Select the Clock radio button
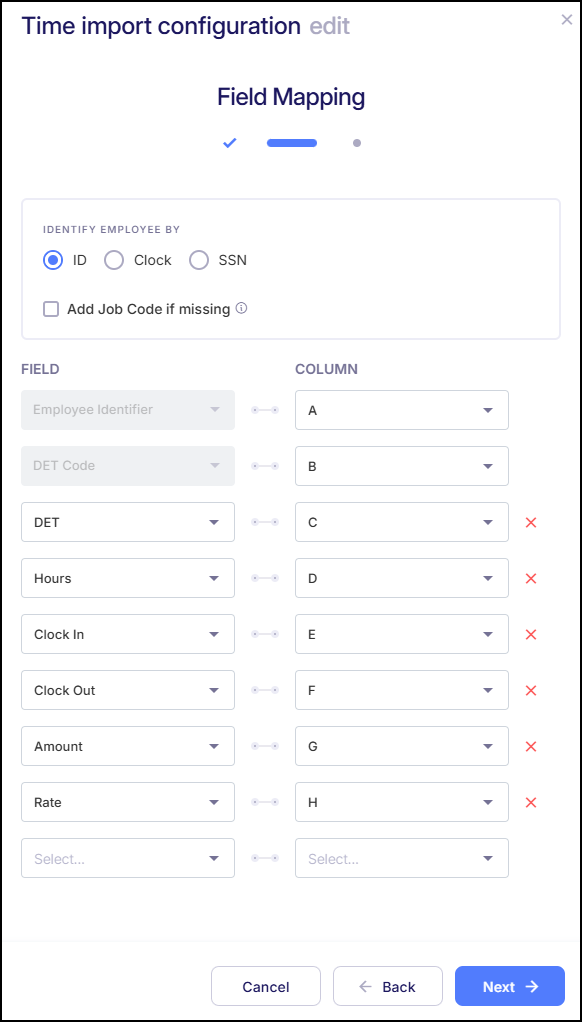 (x=112, y=259)
